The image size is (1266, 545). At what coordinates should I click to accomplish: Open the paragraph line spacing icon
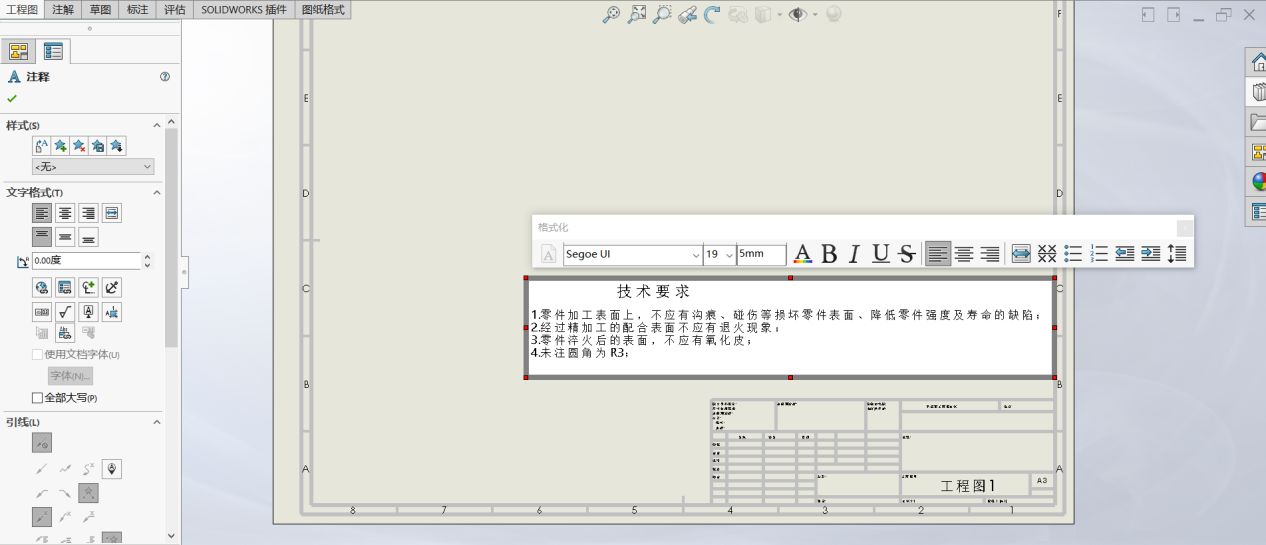click(x=1177, y=254)
